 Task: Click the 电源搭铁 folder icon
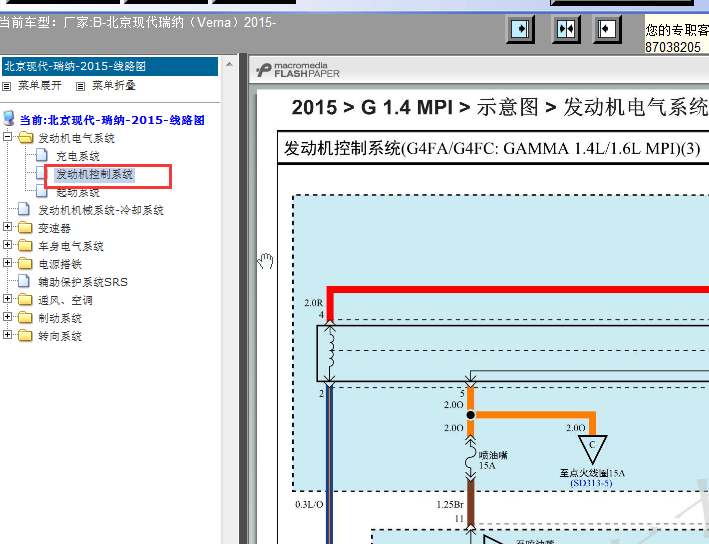pyautogui.click(x=25, y=264)
